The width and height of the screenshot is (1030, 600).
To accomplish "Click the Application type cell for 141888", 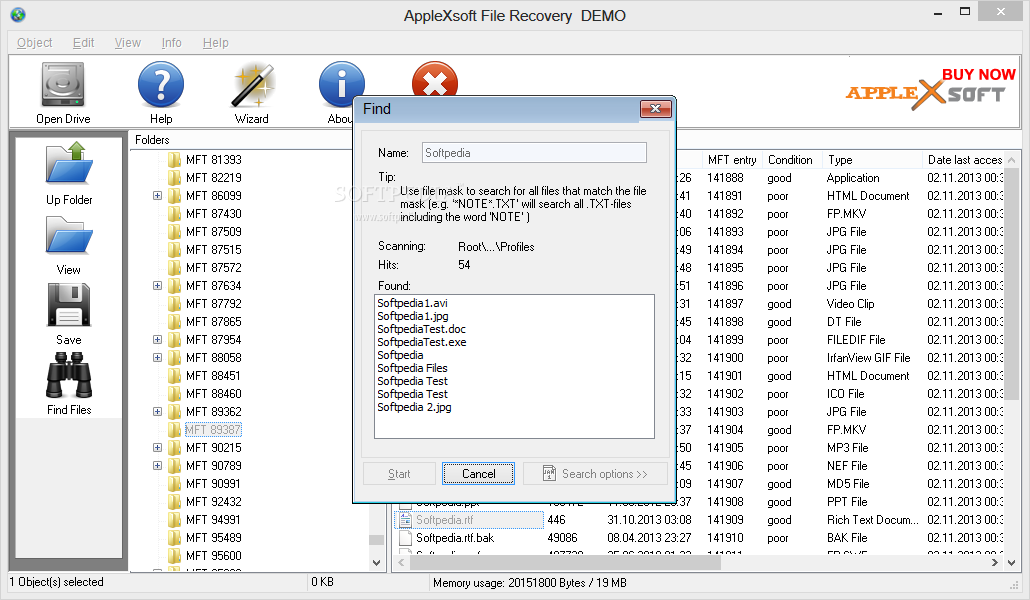I will [x=853, y=177].
